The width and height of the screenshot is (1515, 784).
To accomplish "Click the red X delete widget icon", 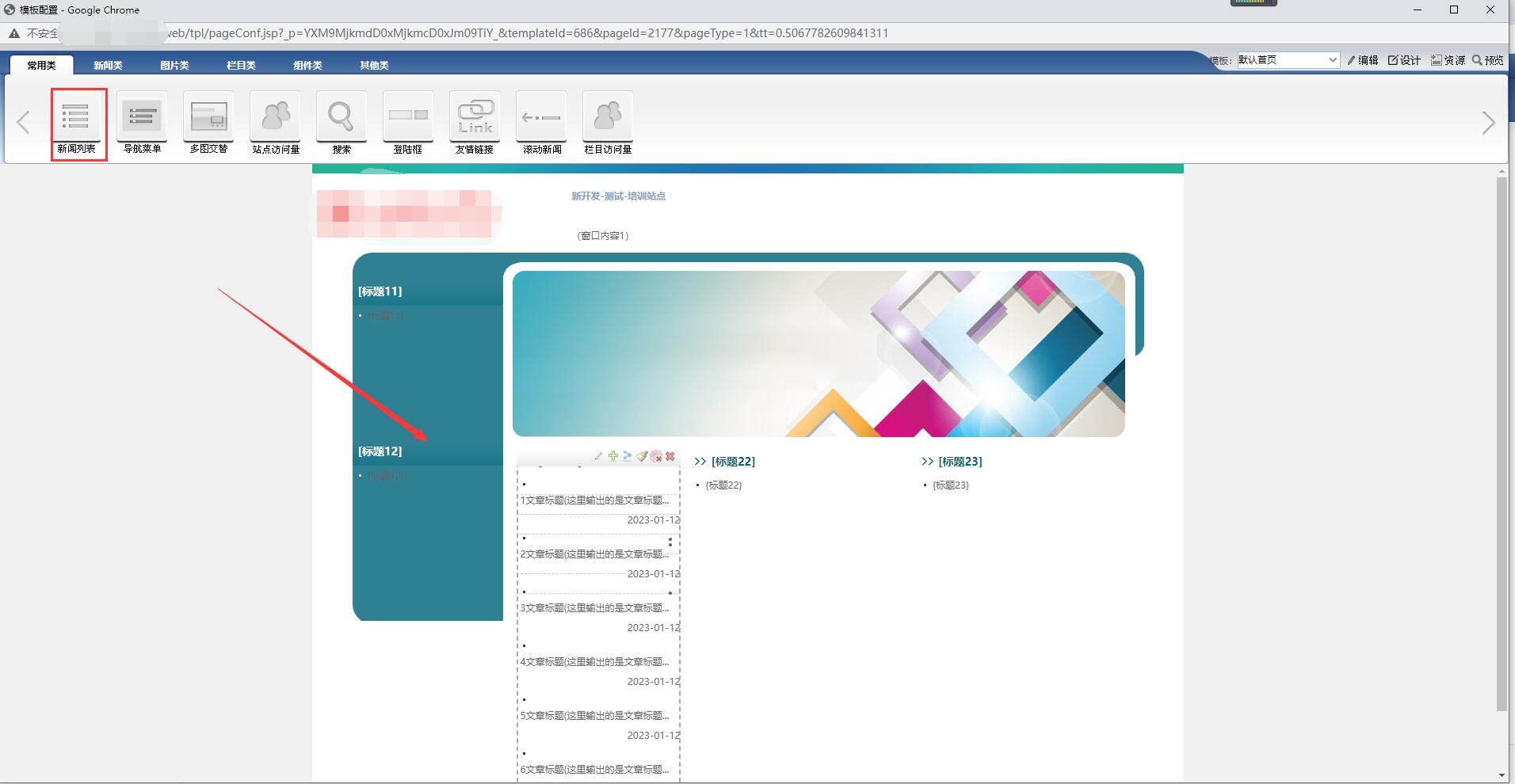I will click(x=670, y=456).
